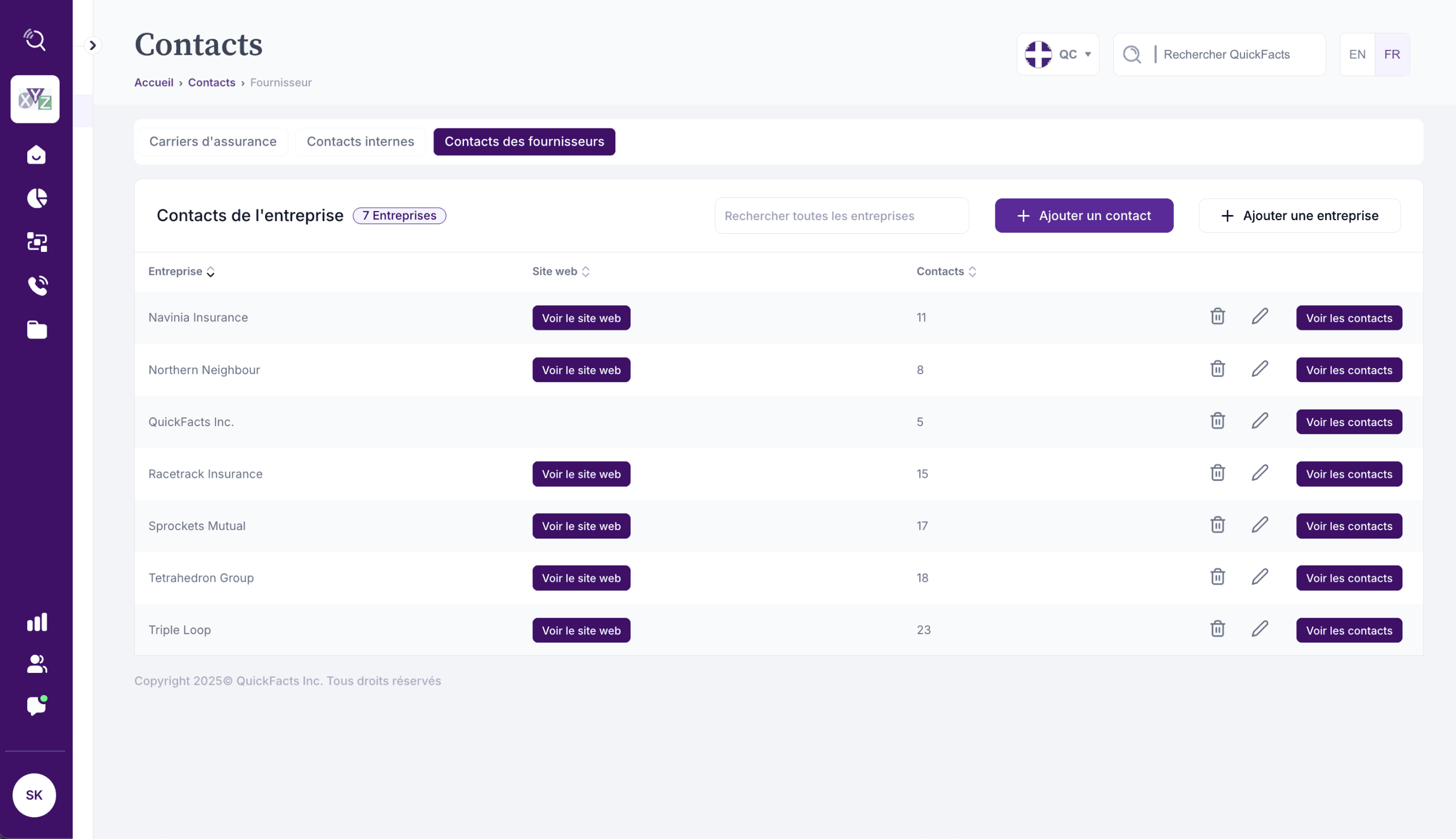Open the bar chart analytics icon
Viewport: 1456px width, 839px height.
(36, 622)
